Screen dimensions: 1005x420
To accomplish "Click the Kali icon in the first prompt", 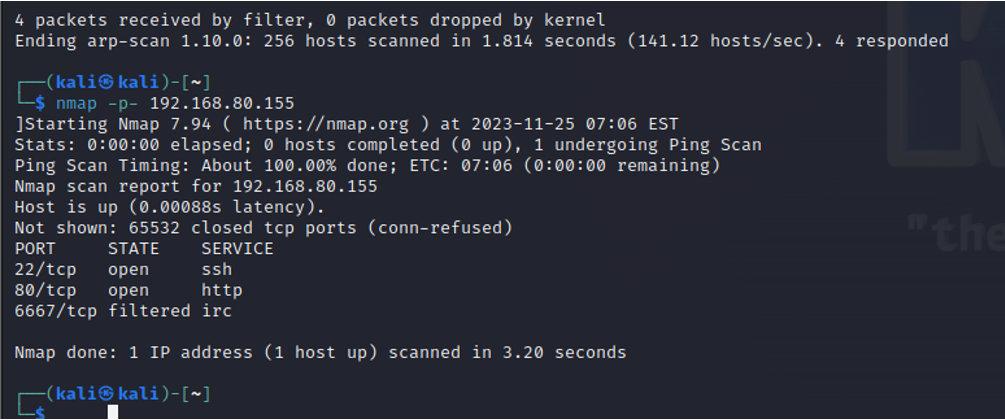I will point(107,83).
